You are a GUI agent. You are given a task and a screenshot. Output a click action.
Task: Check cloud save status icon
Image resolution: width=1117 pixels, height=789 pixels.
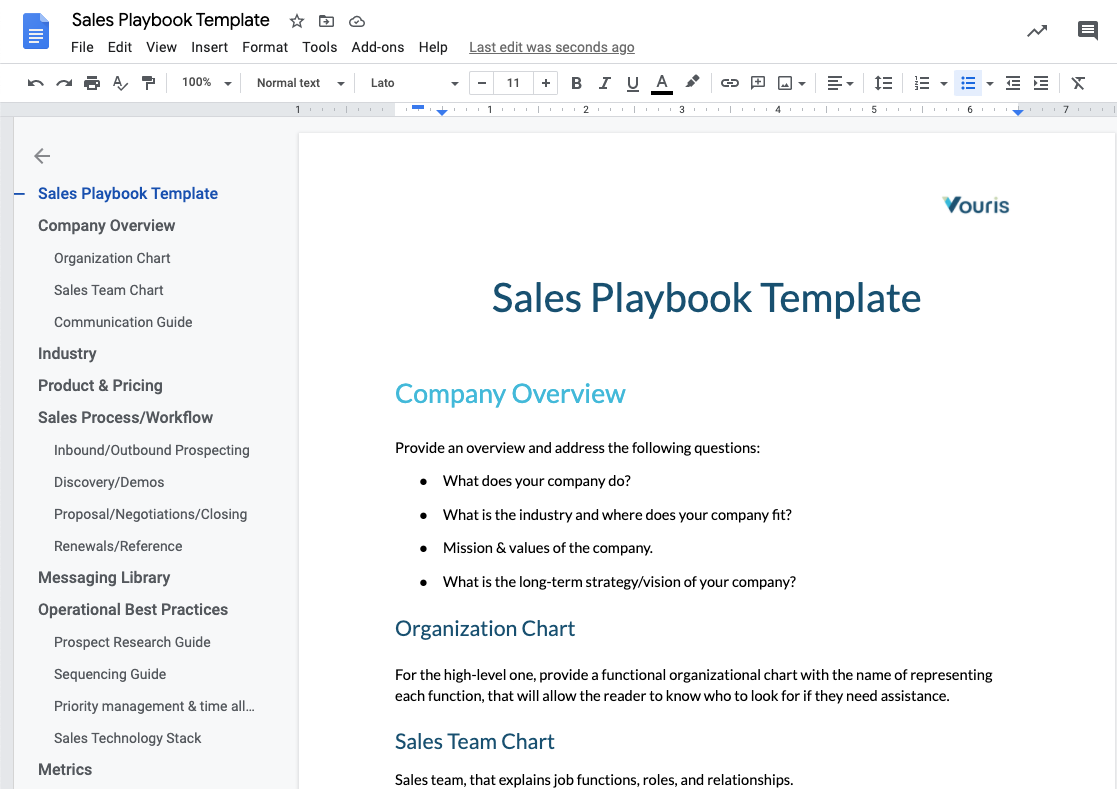point(357,21)
